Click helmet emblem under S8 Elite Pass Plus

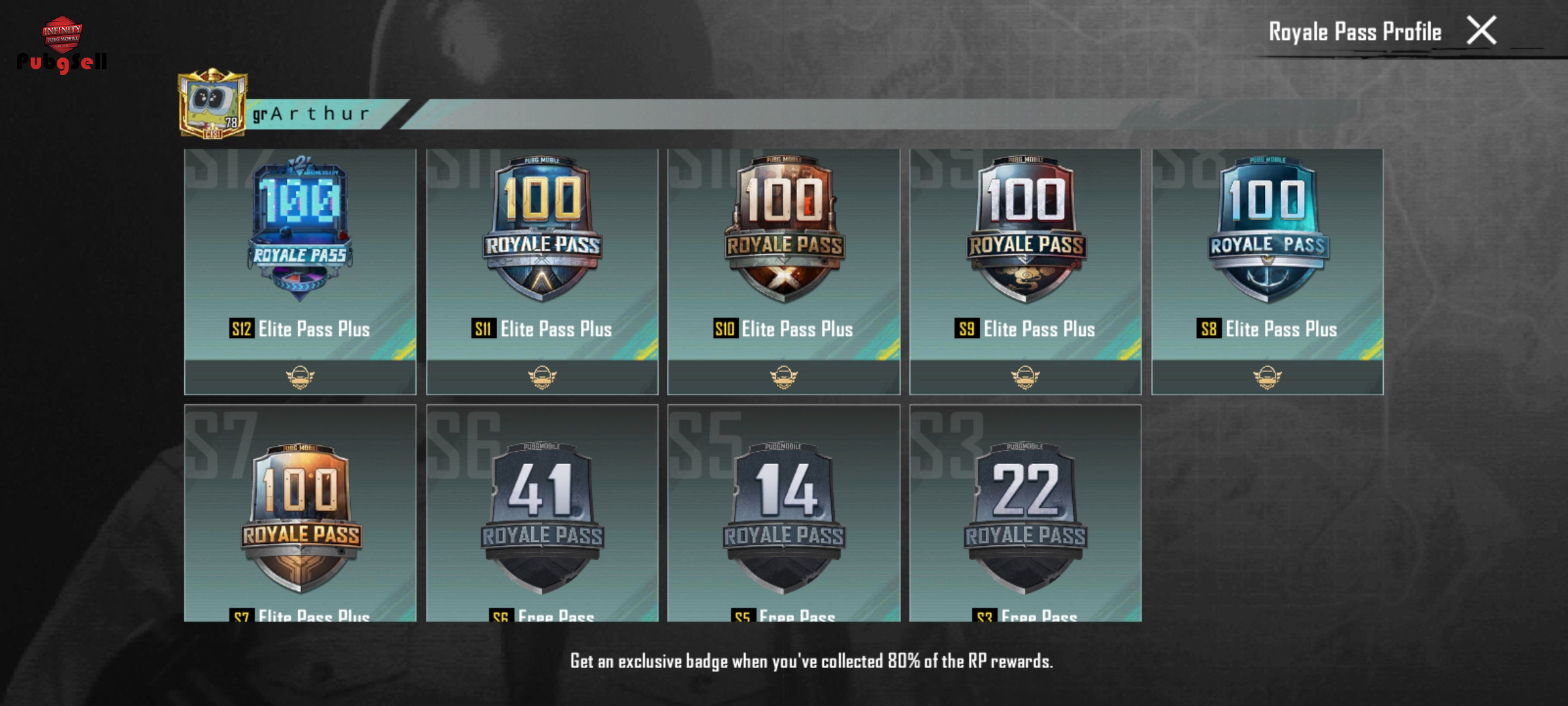1267,377
